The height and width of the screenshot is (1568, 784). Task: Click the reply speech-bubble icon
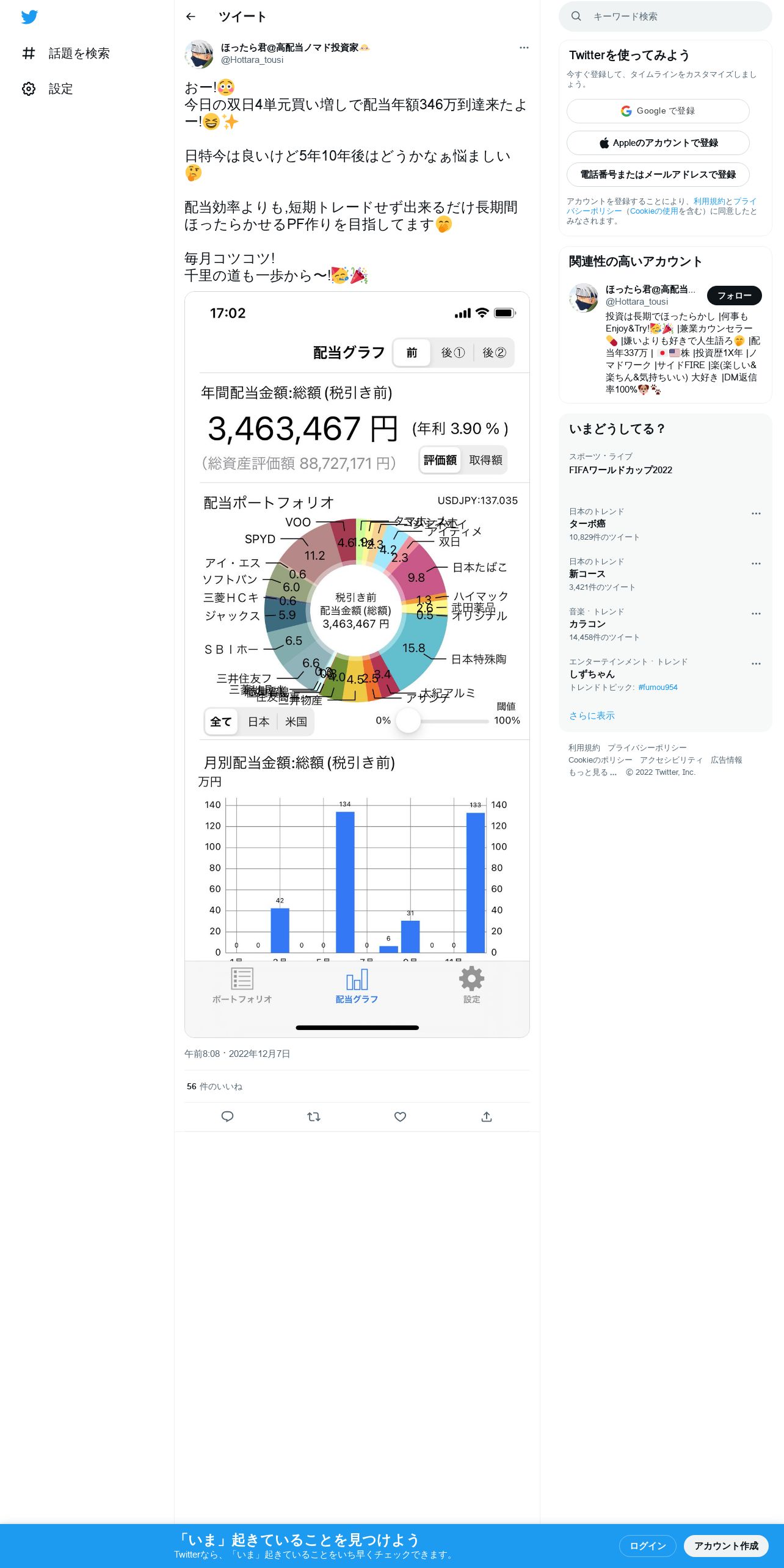[x=227, y=1117]
